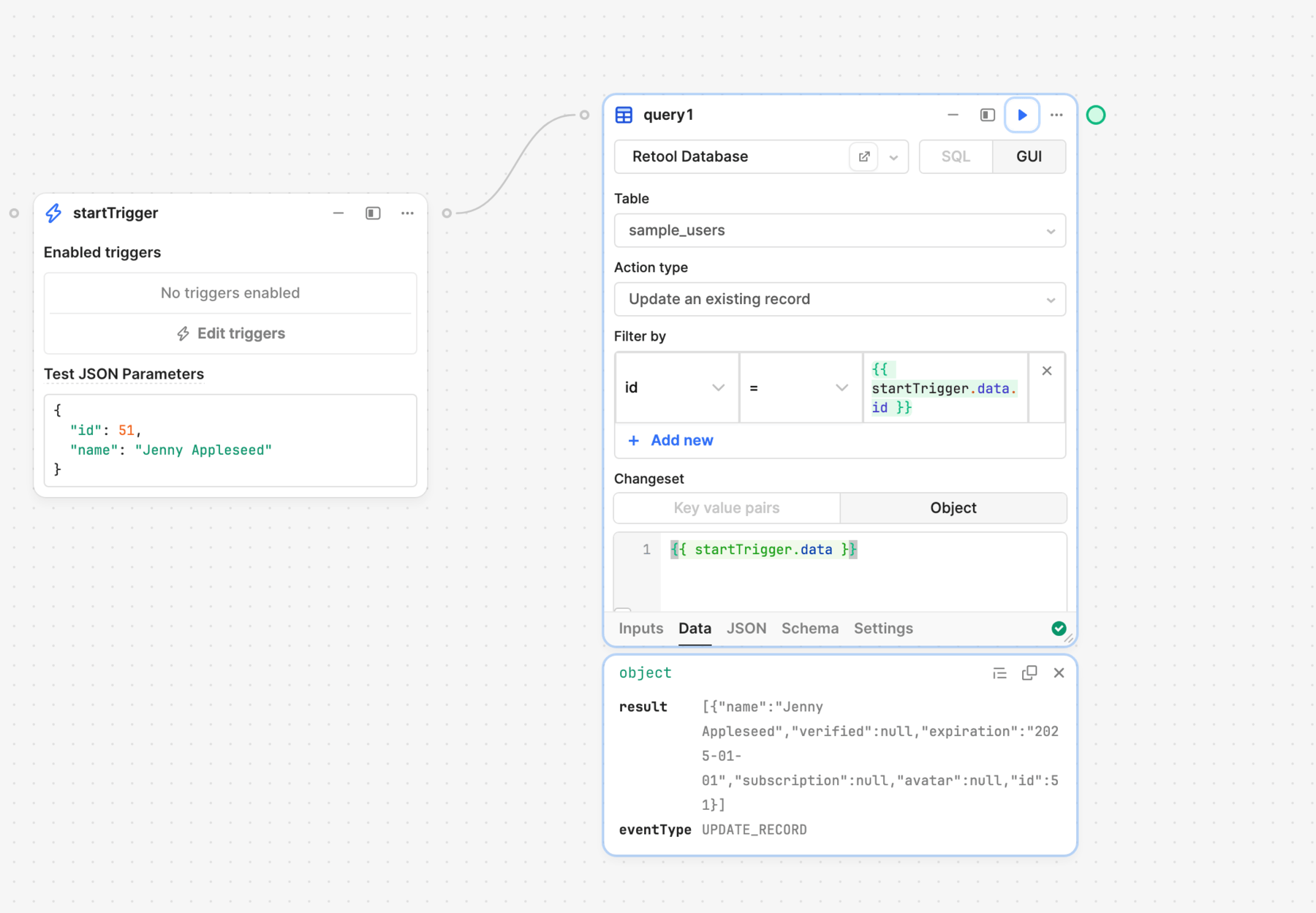Viewport: 1316px width, 913px height.
Task: Open the Action type dropdown
Action: 839,299
